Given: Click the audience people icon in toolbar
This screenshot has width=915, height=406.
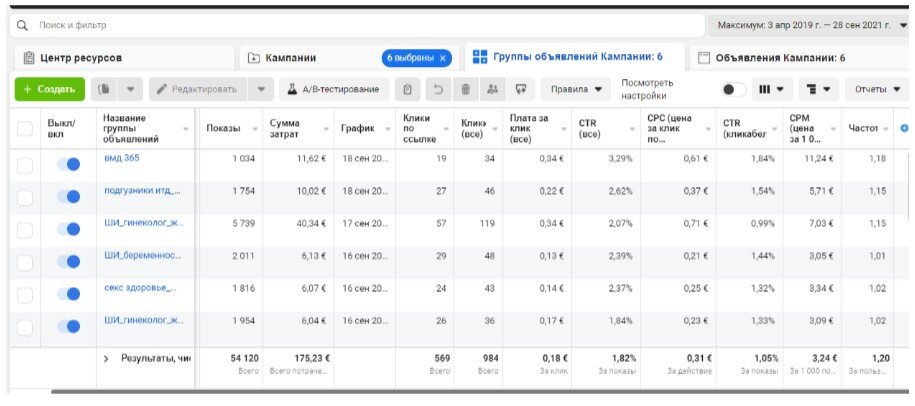Looking at the screenshot, I should pyautogui.click(x=493, y=89).
